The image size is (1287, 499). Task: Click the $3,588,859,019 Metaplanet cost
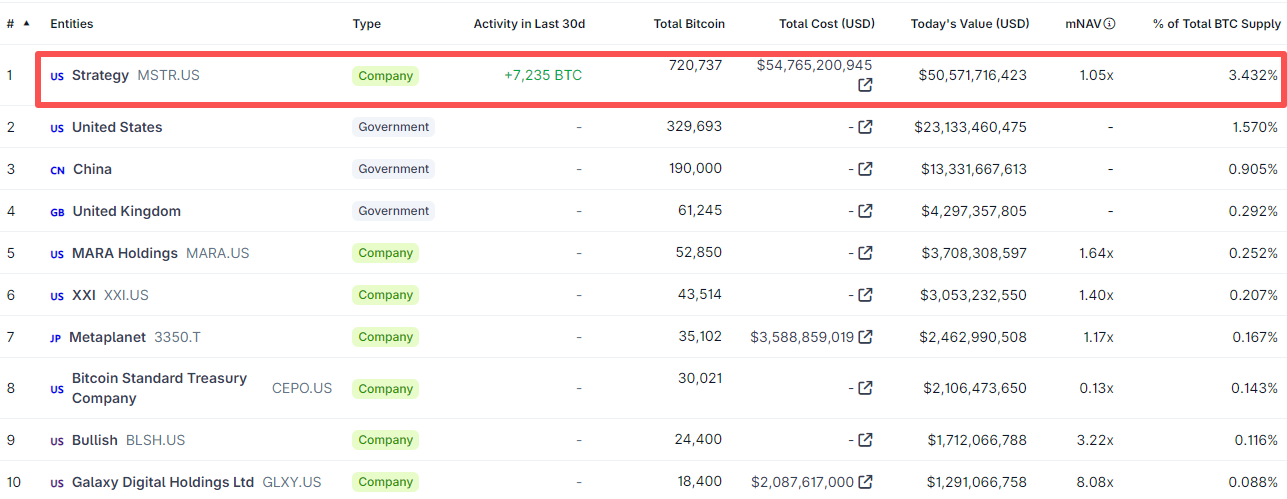(x=802, y=337)
